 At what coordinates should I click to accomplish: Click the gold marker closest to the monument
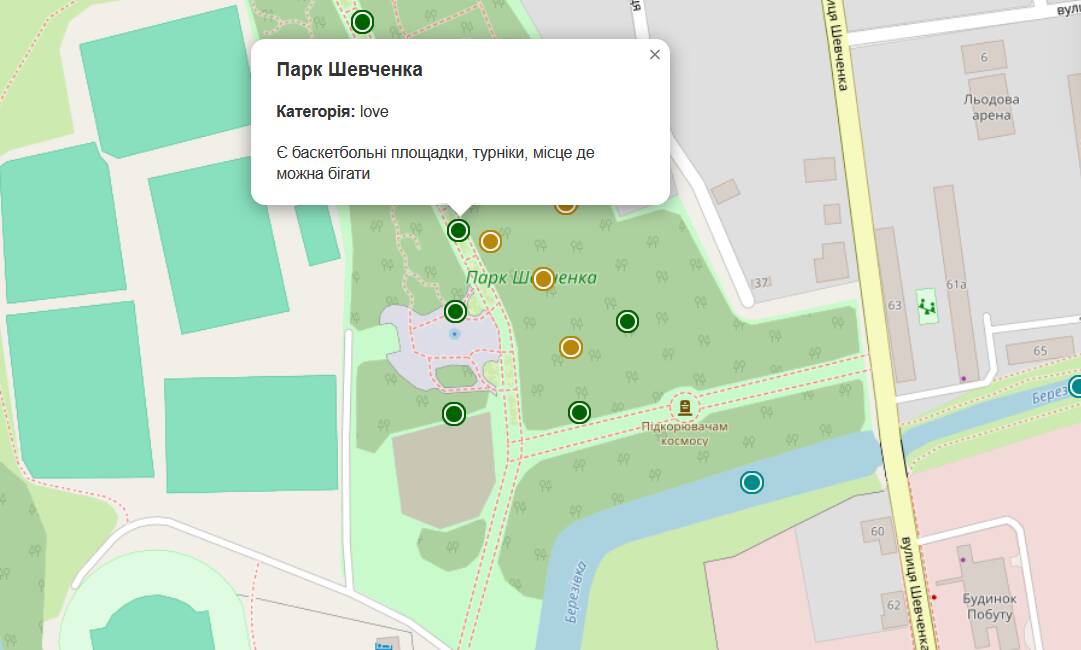pos(571,347)
